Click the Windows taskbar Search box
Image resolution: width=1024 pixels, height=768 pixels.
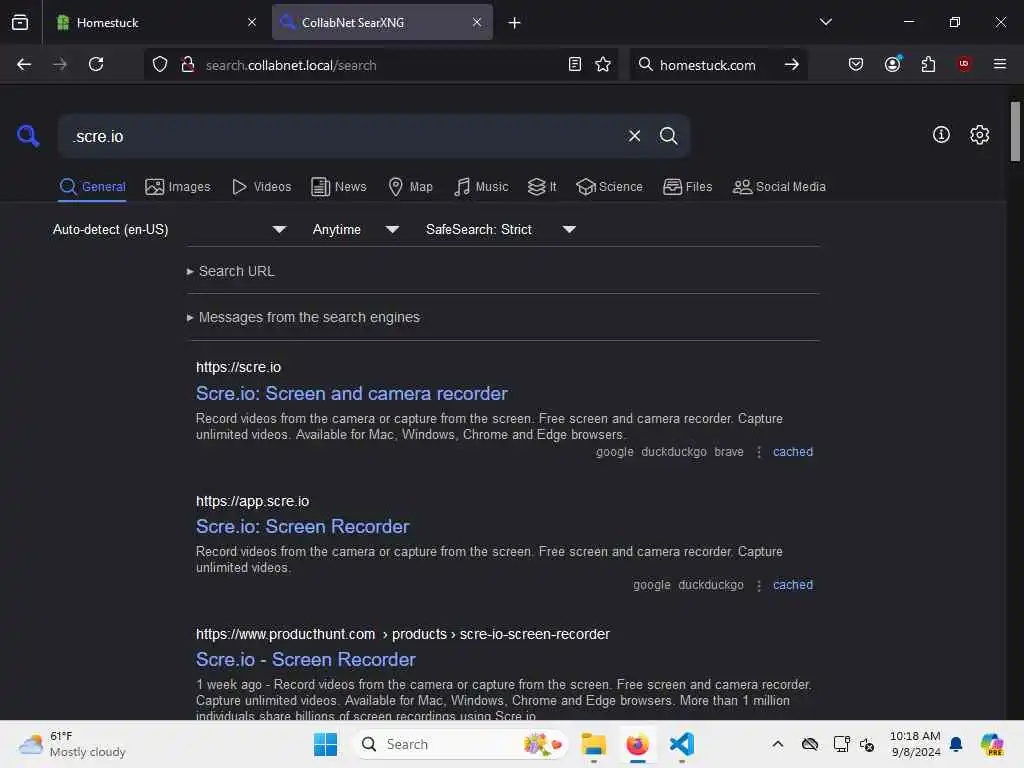click(461, 744)
